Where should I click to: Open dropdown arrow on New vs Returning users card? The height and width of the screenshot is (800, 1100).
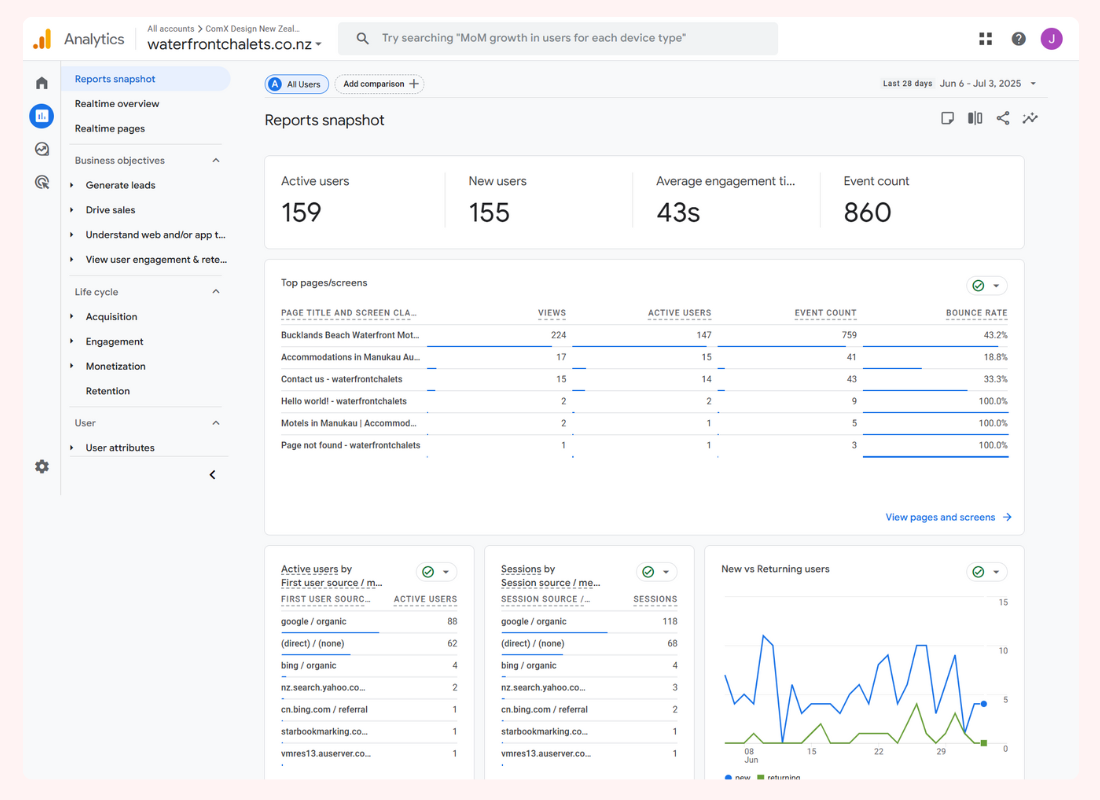click(x=996, y=572)
